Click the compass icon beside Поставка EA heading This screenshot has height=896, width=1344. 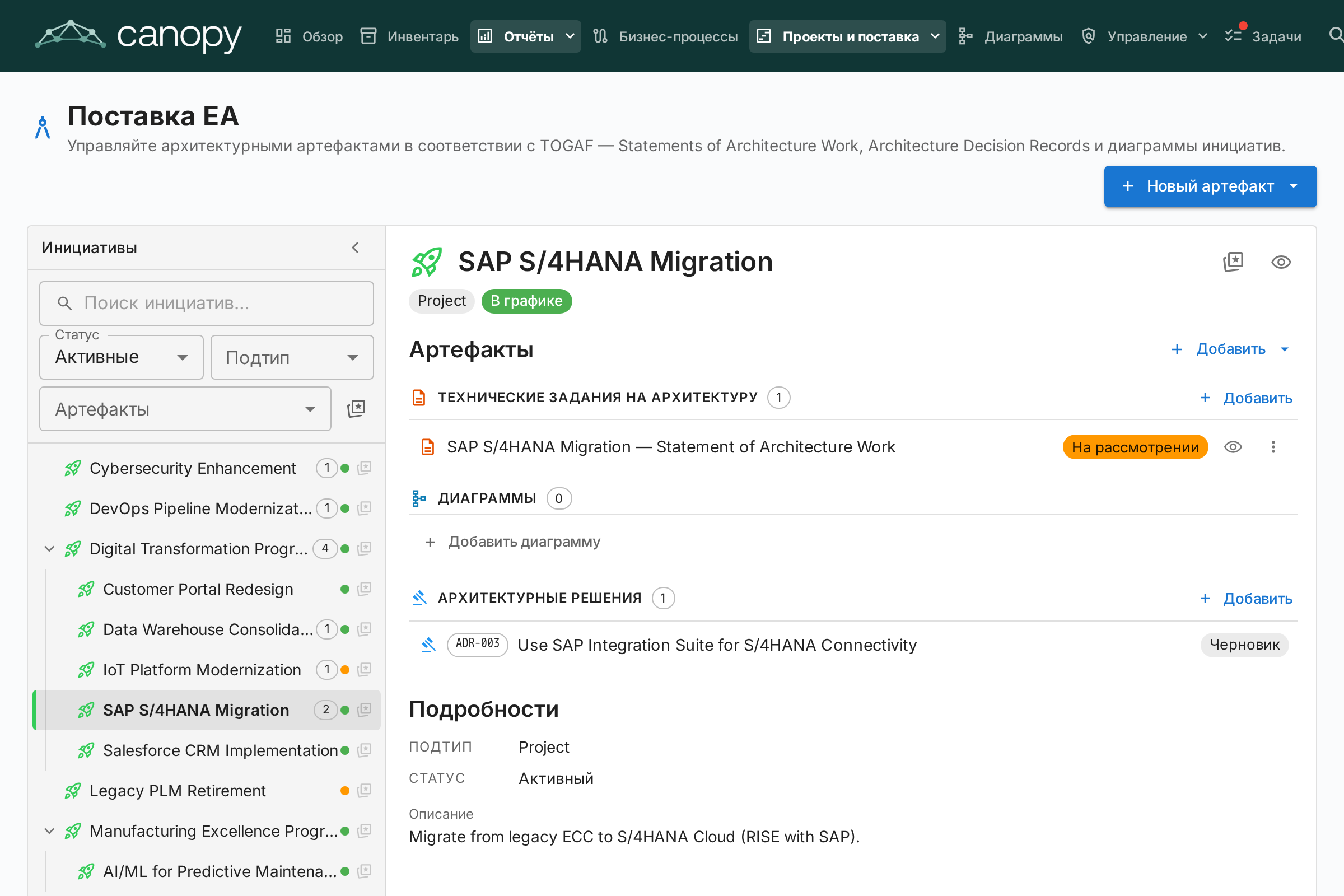[43, 128]
